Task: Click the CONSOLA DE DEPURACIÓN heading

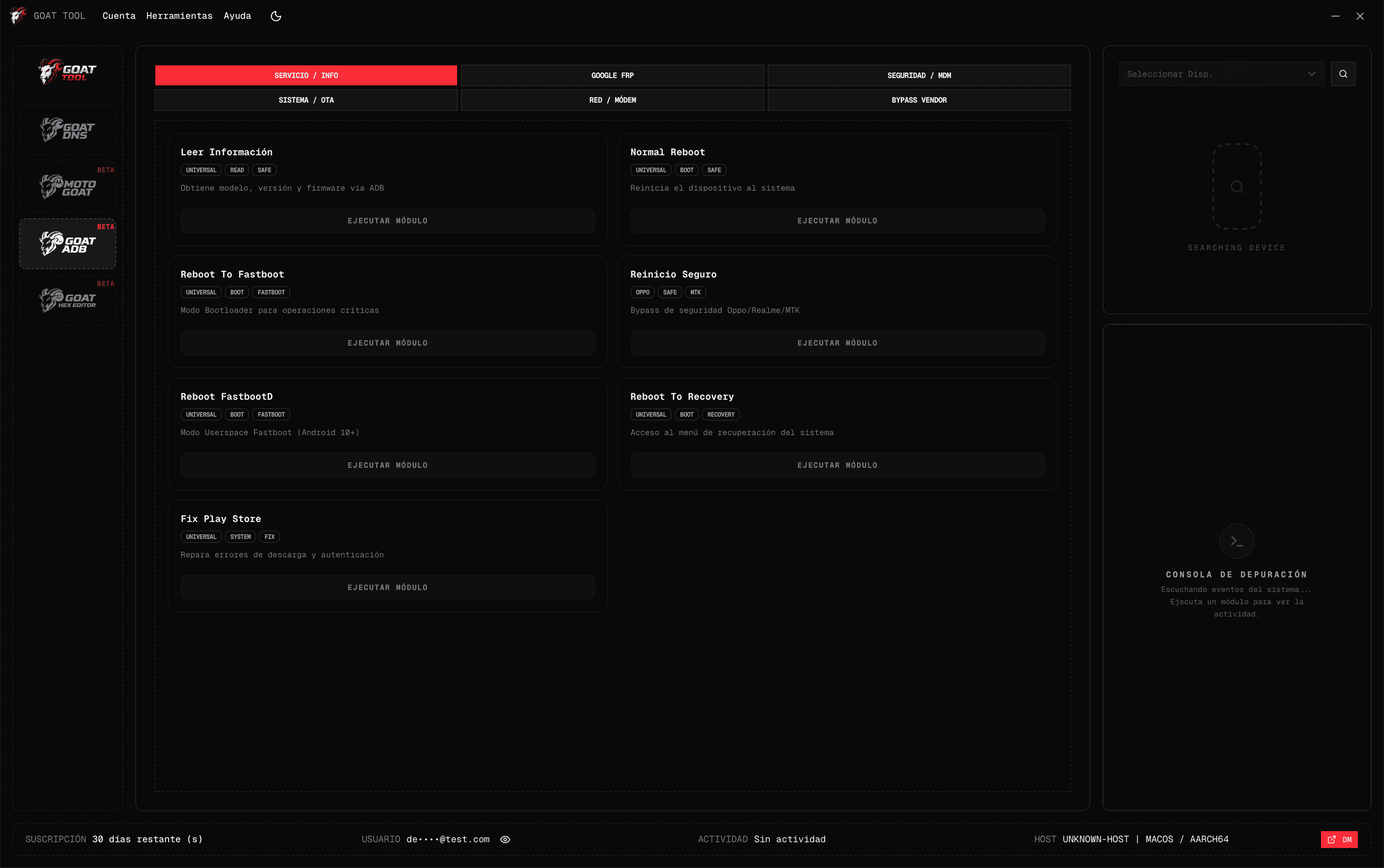Action: tap(1236, 575)
